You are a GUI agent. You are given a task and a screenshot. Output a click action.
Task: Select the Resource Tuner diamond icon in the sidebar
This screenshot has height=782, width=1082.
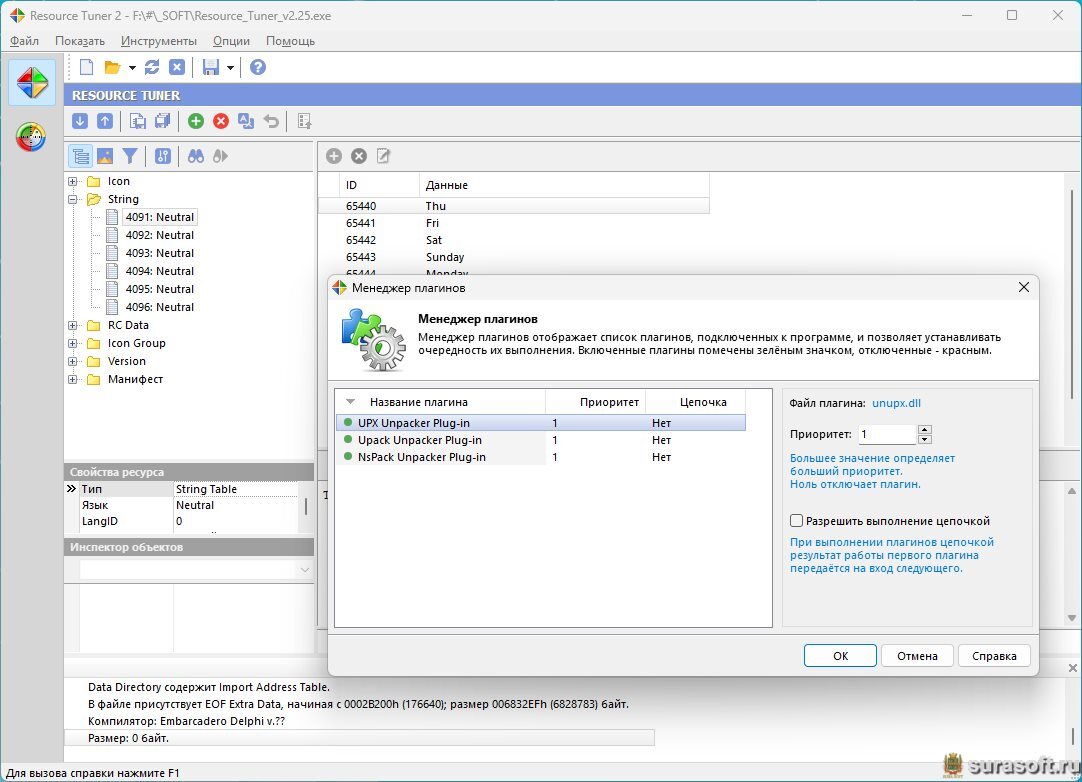(32, 83)
